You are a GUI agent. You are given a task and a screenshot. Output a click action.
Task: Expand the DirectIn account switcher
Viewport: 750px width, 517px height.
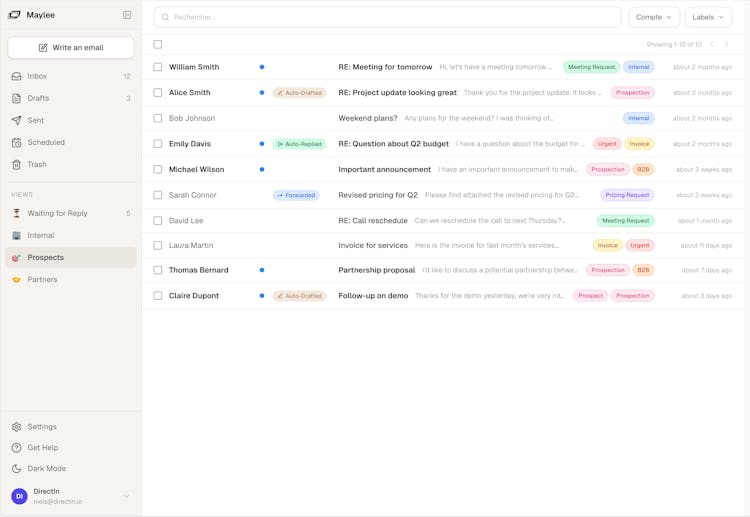pos(126,496)
